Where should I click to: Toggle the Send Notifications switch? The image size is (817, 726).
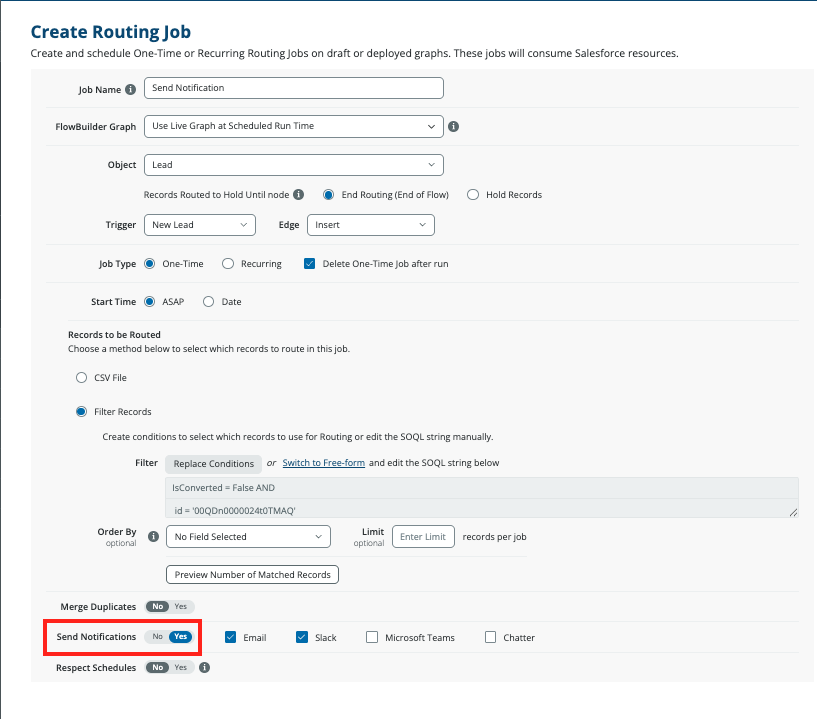[169, 637]
